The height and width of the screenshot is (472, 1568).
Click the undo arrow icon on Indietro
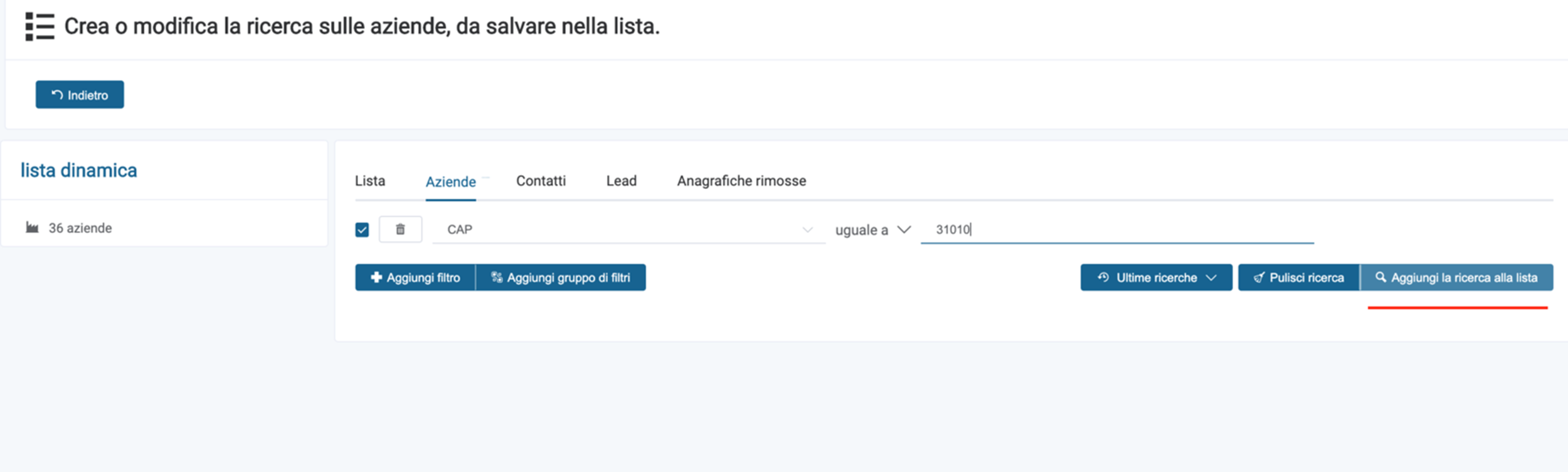coord(57,95)
